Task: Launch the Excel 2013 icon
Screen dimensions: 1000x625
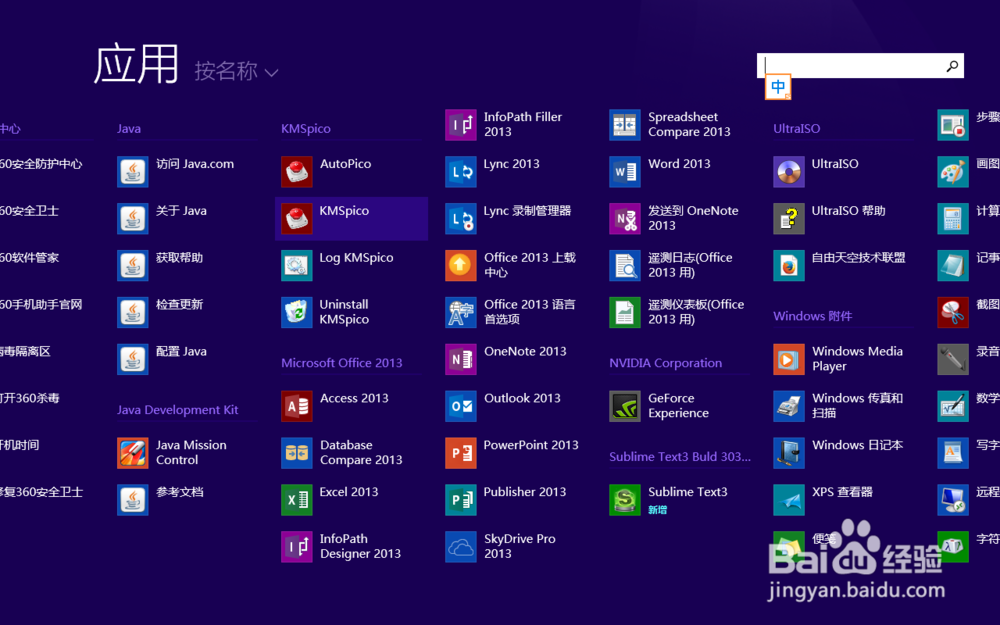Action: [x=297, y=500]
